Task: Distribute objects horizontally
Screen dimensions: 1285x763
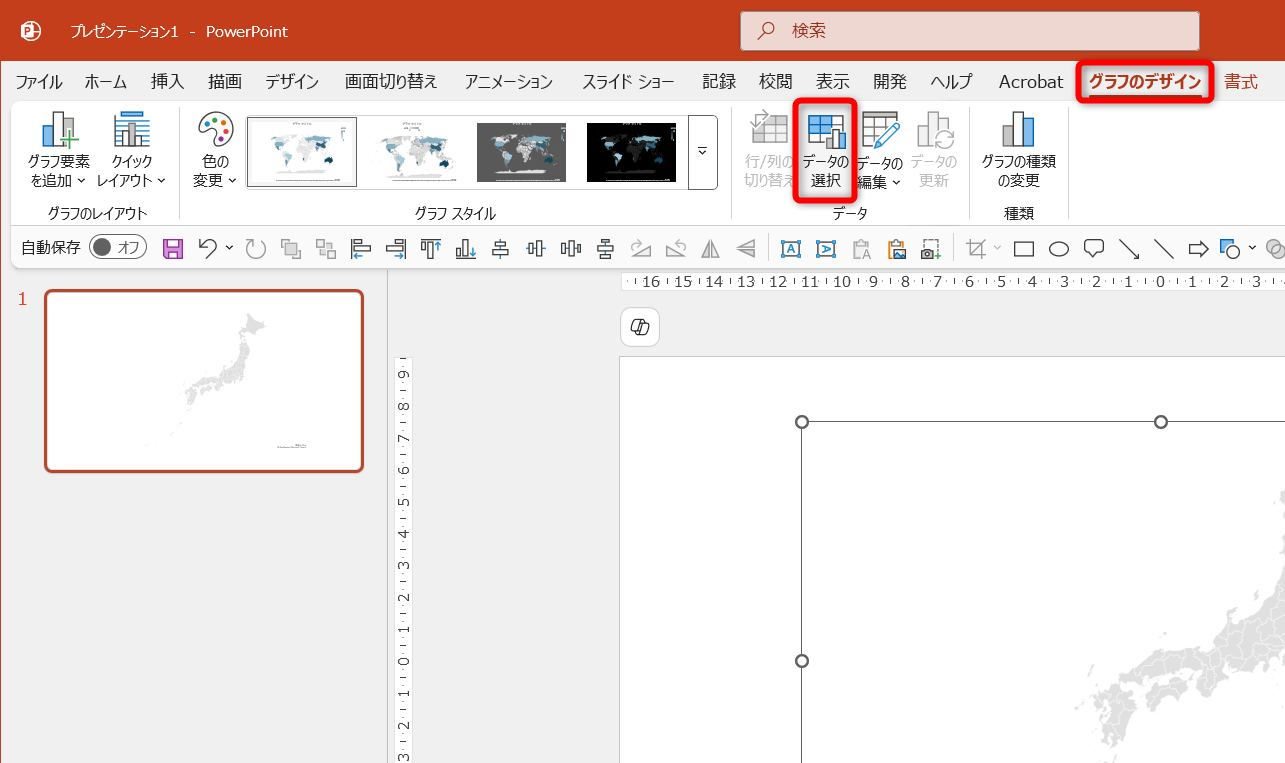Action: pos(571,249)
